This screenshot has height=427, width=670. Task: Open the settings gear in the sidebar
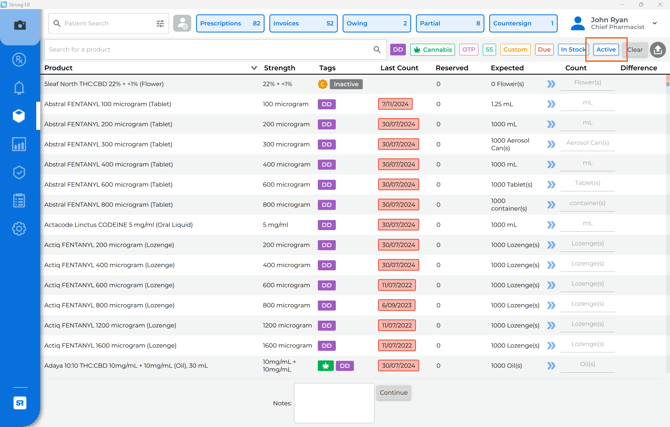tap(19, 229)
